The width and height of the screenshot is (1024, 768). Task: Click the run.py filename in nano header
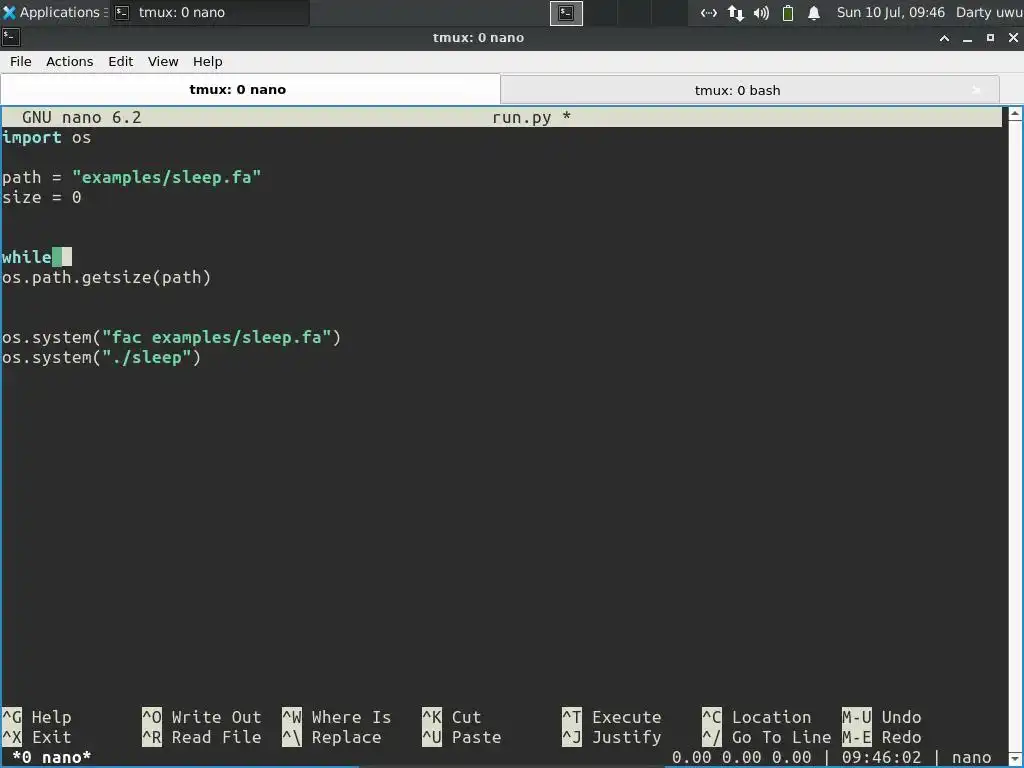click(522, 118)
